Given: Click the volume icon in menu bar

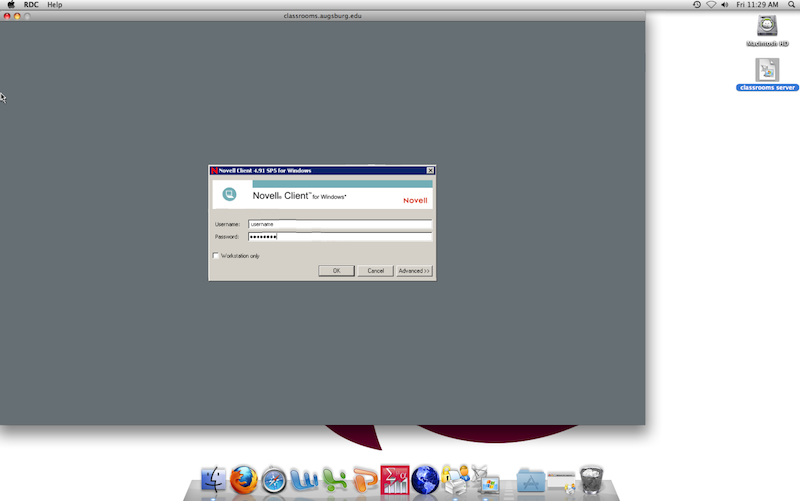Looking at the screenshot, I should [x=726, y=5].
